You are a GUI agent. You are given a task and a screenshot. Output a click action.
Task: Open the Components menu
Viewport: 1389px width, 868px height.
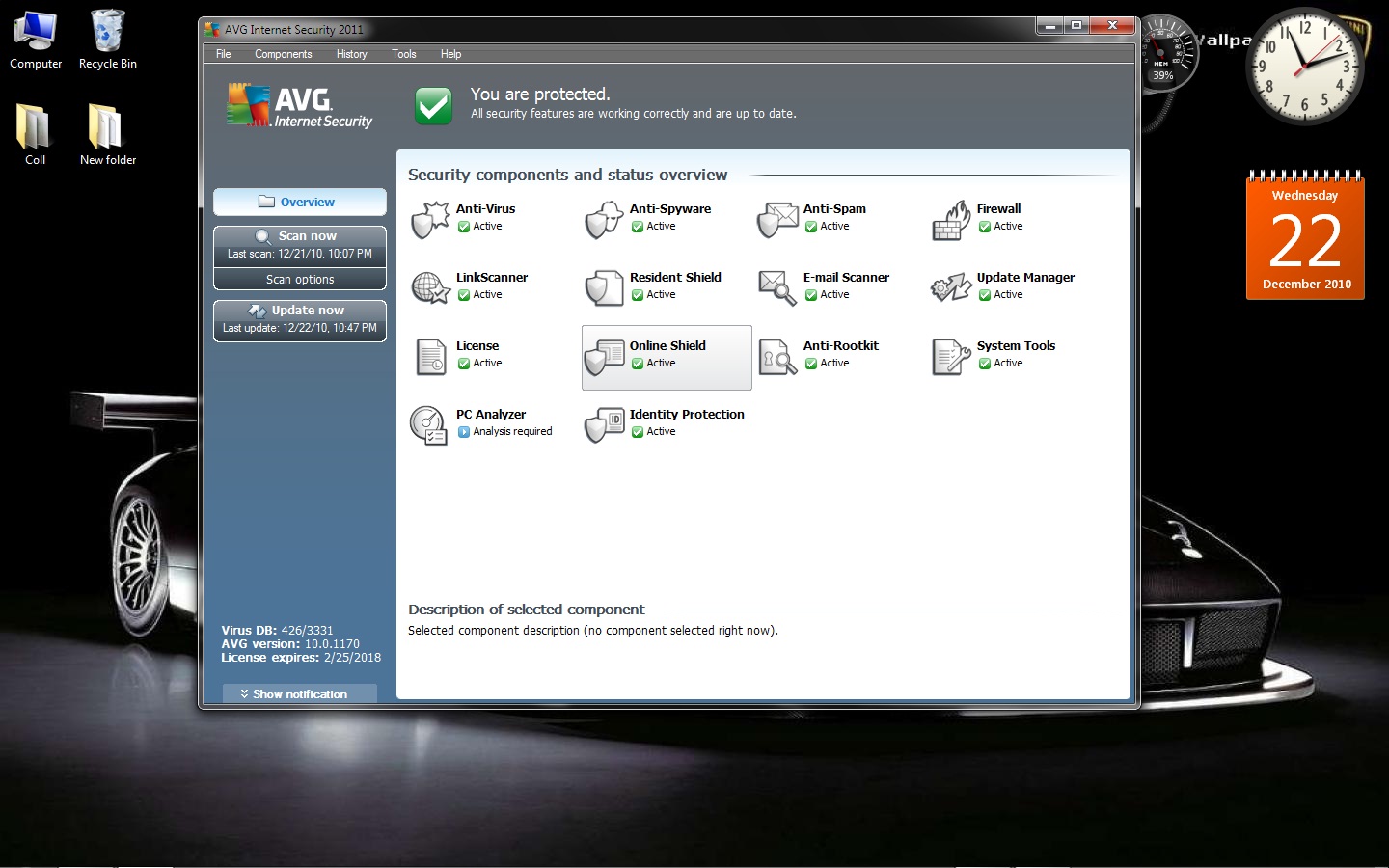[283, 54]
